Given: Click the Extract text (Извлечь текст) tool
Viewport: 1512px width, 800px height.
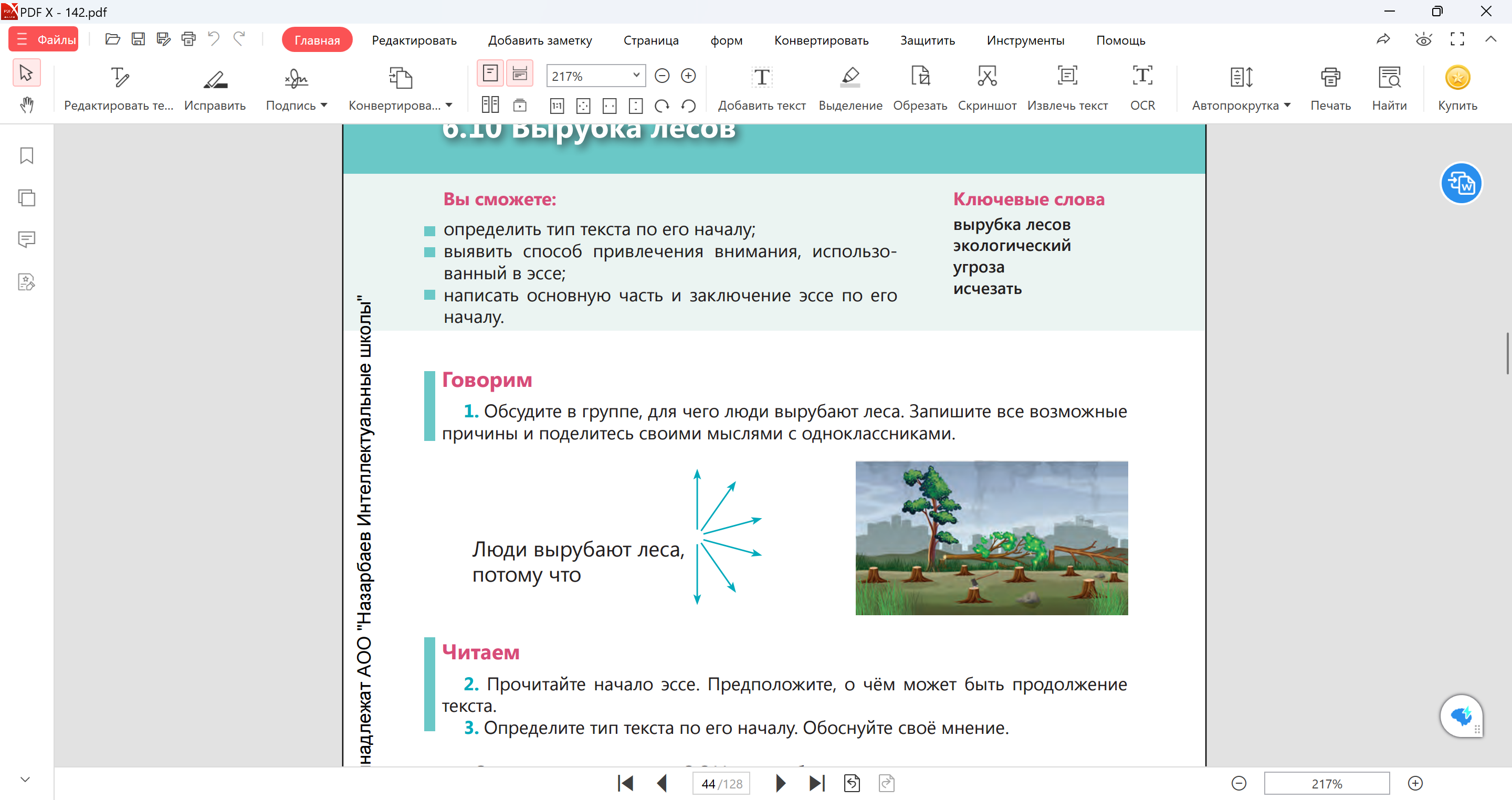Looking at the screenshot, I should click(1066, 88).
